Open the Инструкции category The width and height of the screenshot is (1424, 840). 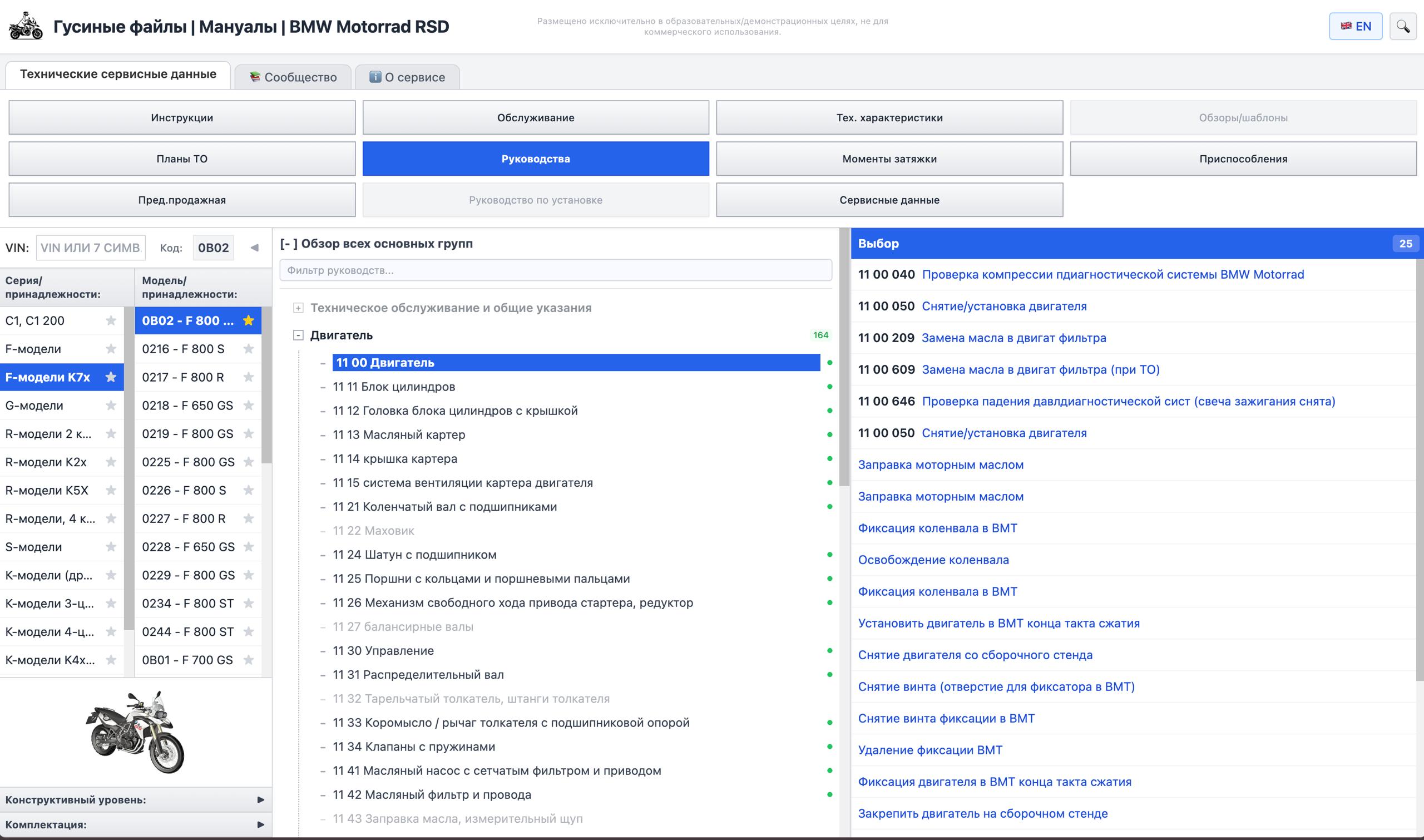coord(182,118)
